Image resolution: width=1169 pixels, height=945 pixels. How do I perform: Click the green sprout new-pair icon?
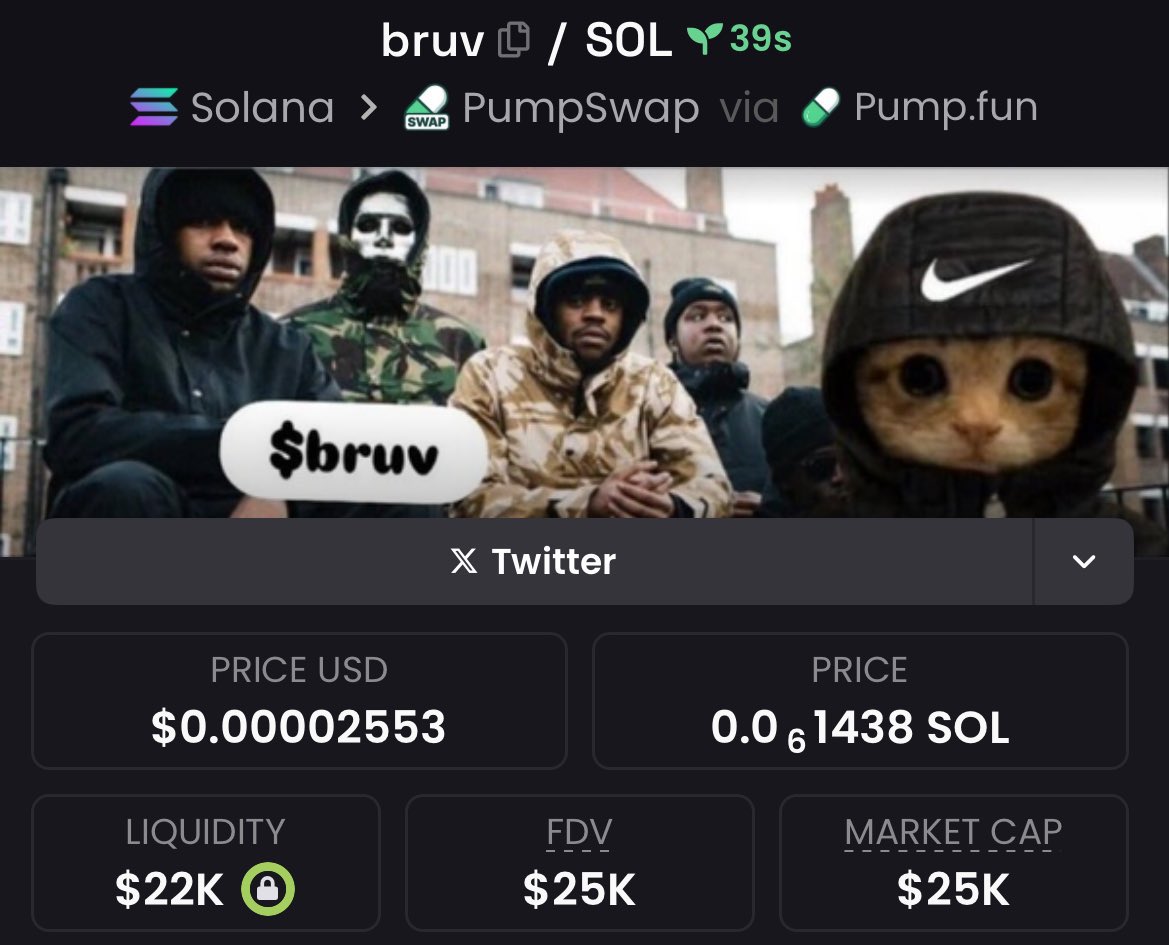[x=704, y=39]
